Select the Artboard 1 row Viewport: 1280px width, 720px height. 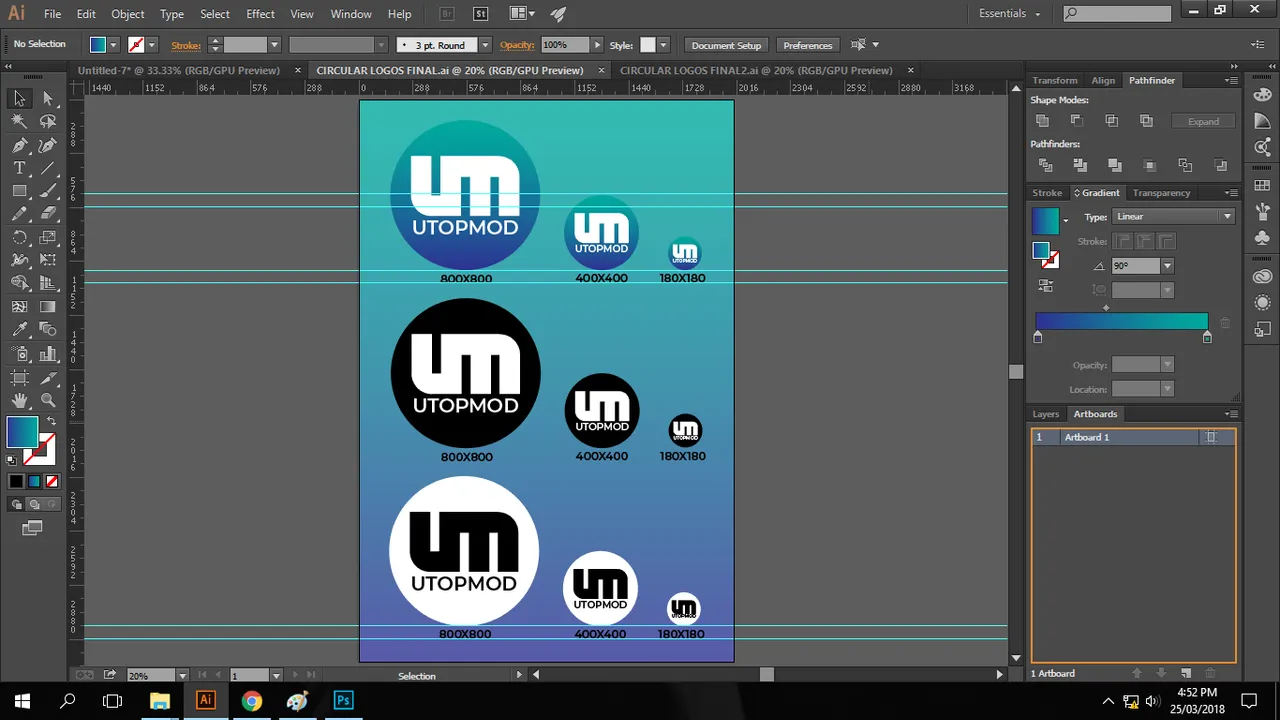click(1133, 437)
